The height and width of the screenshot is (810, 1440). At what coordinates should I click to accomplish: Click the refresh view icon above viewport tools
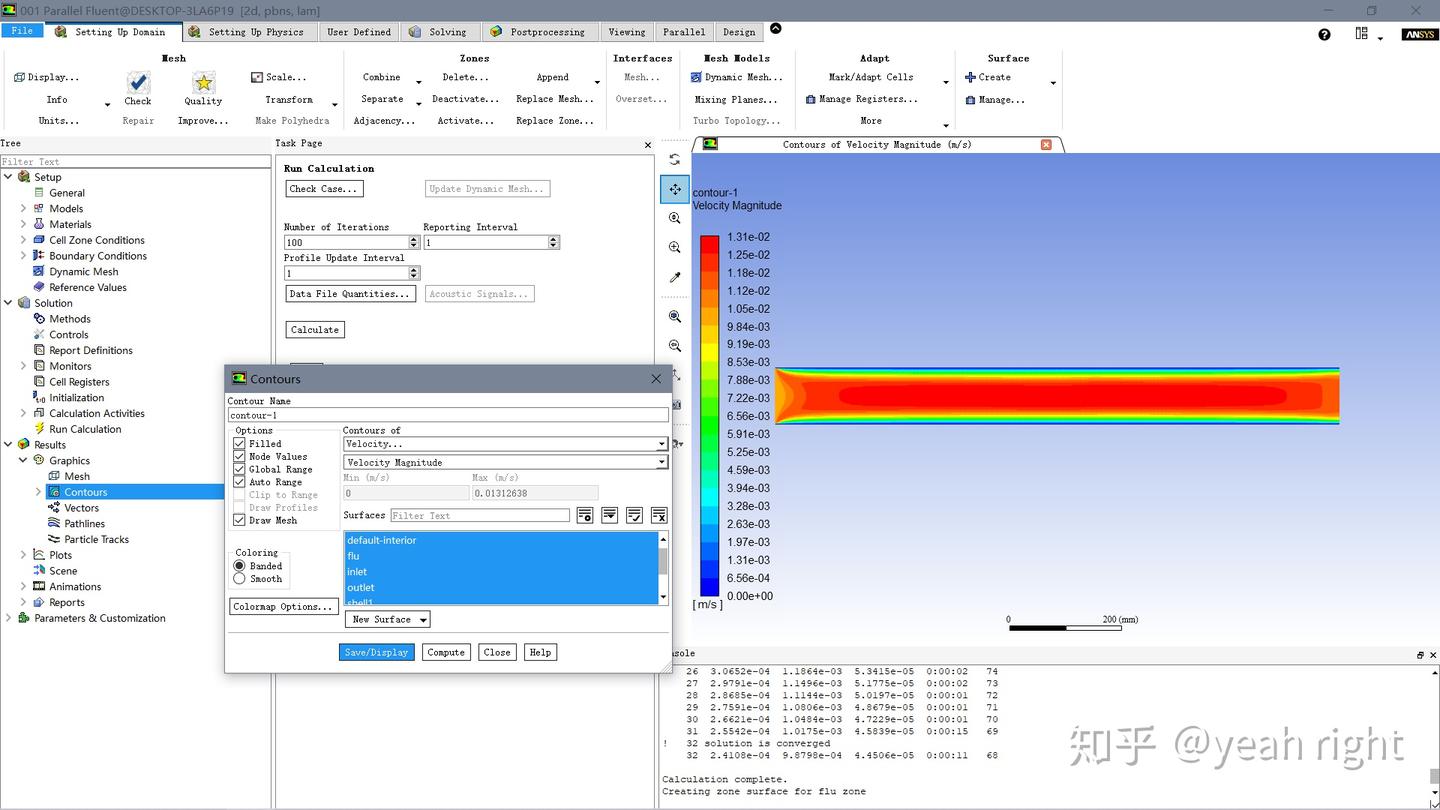[x=675, y=160]
